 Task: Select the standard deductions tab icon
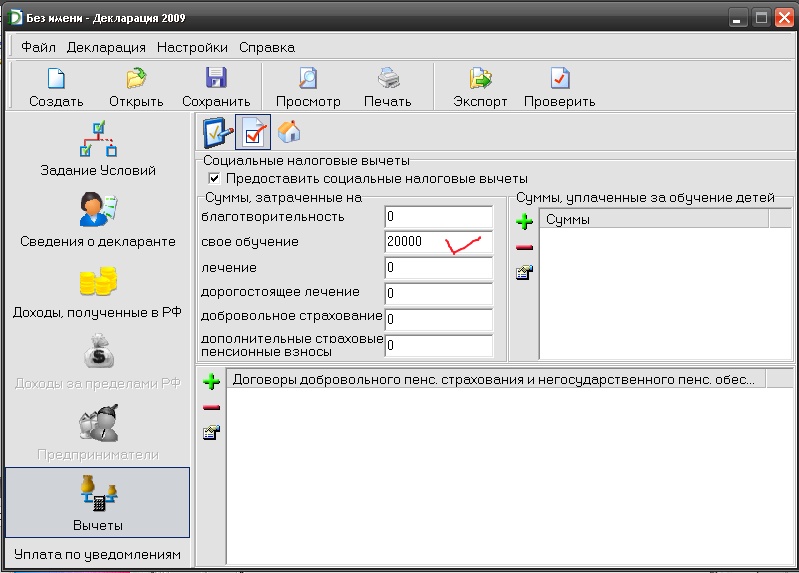tap(217, 132)
